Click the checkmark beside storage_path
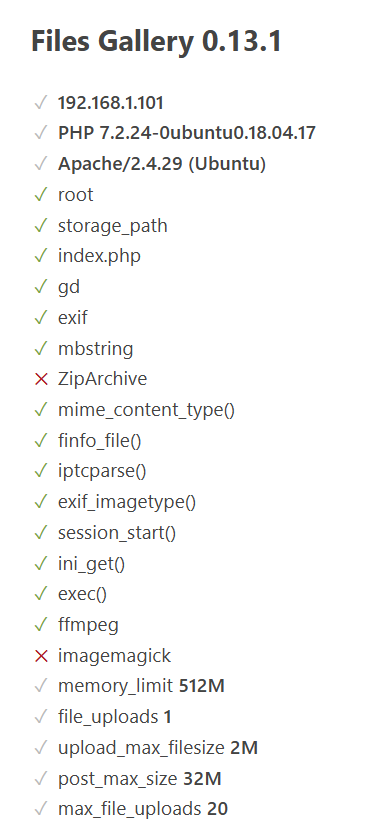 coord(41,226)
